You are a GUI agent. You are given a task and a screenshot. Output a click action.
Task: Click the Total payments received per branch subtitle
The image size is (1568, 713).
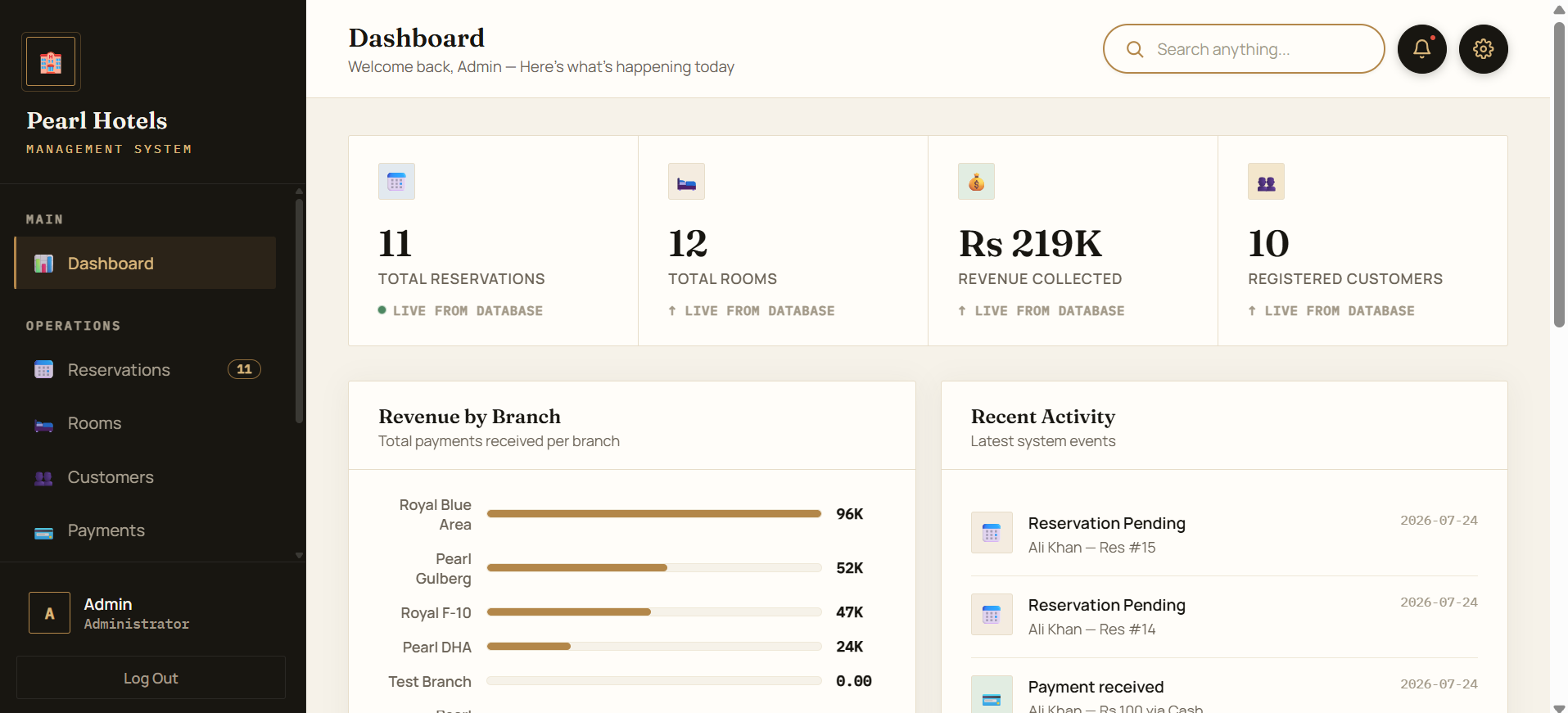[x=499, y=441]
